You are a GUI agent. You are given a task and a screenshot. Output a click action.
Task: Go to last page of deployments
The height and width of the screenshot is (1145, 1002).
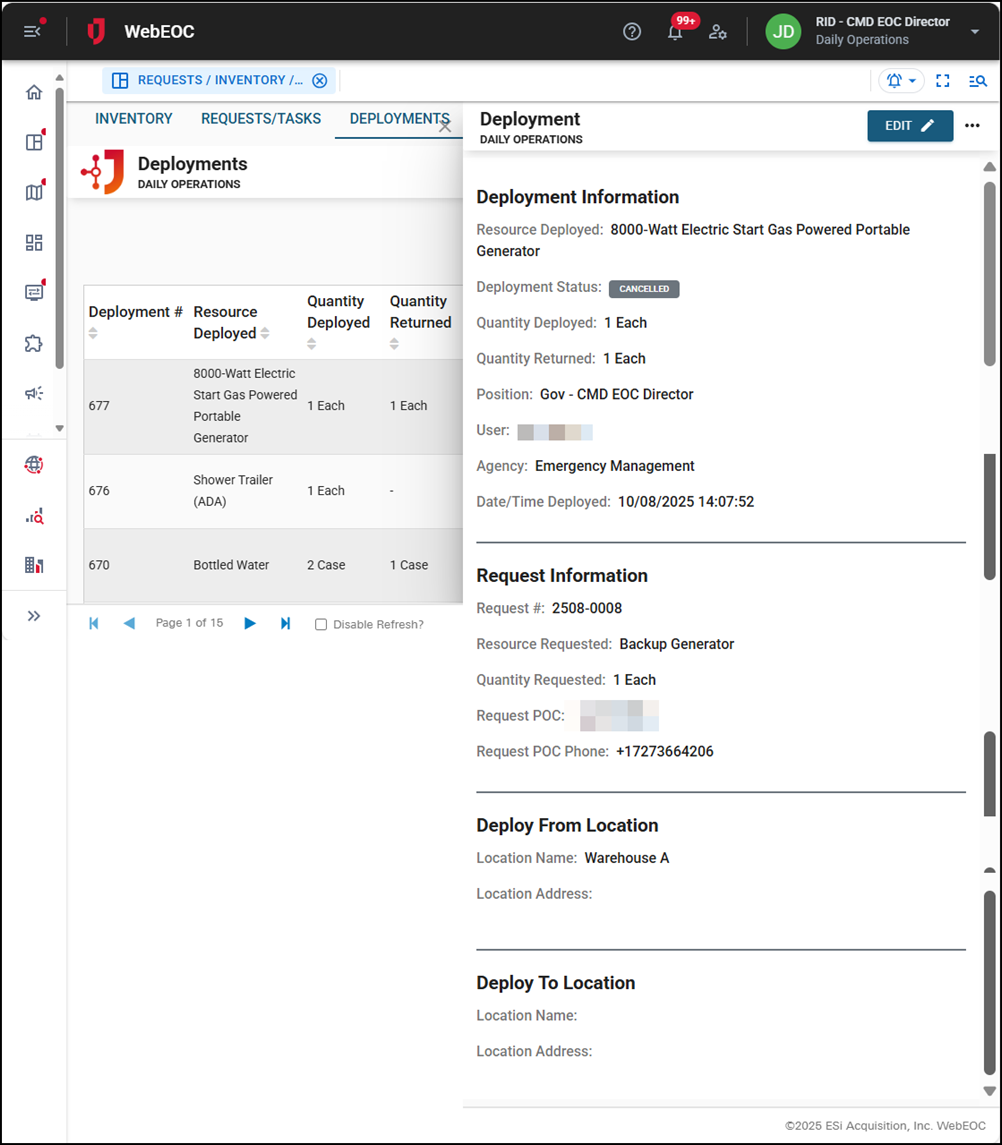[x=286, y=623]
